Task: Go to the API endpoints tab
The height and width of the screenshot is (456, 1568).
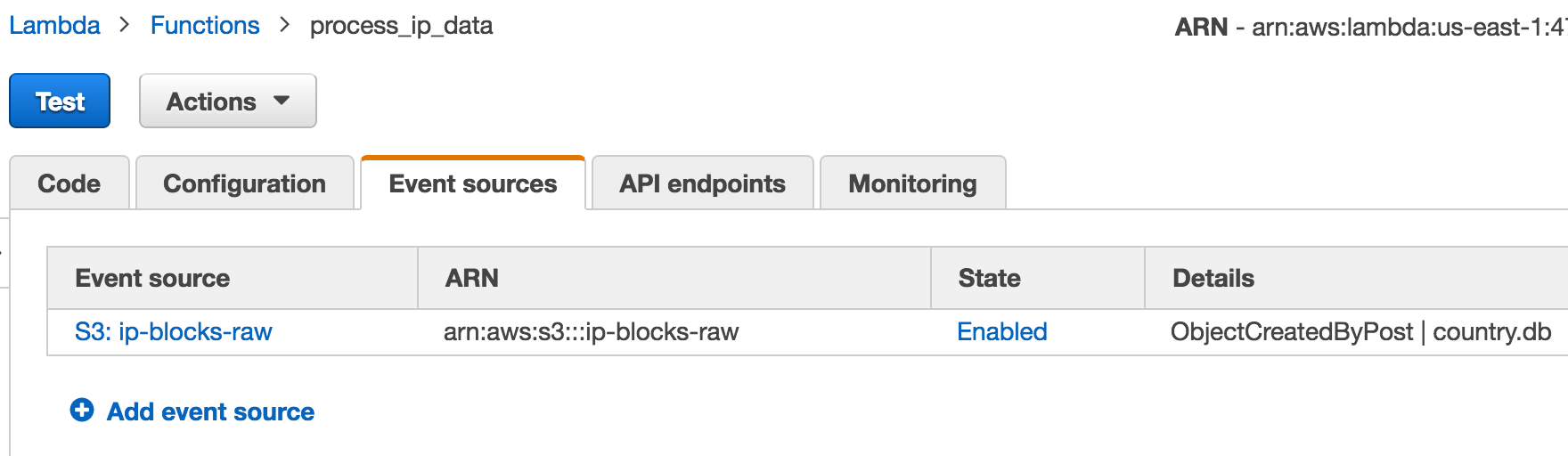Action: tap(702, 183)
